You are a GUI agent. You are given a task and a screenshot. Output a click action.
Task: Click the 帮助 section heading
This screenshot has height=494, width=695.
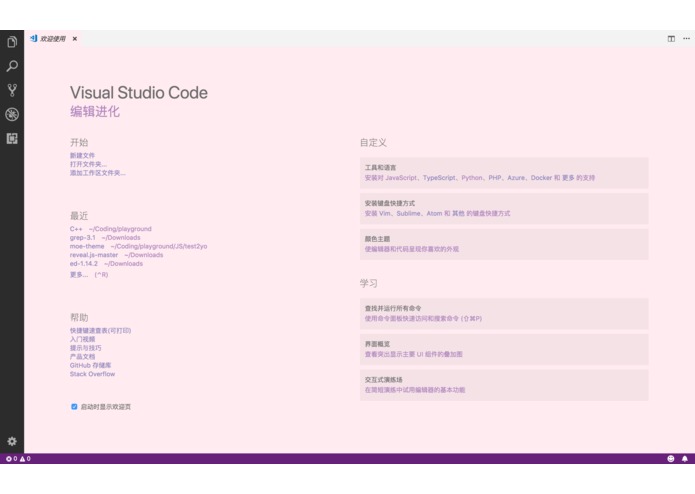click(79, 317)
